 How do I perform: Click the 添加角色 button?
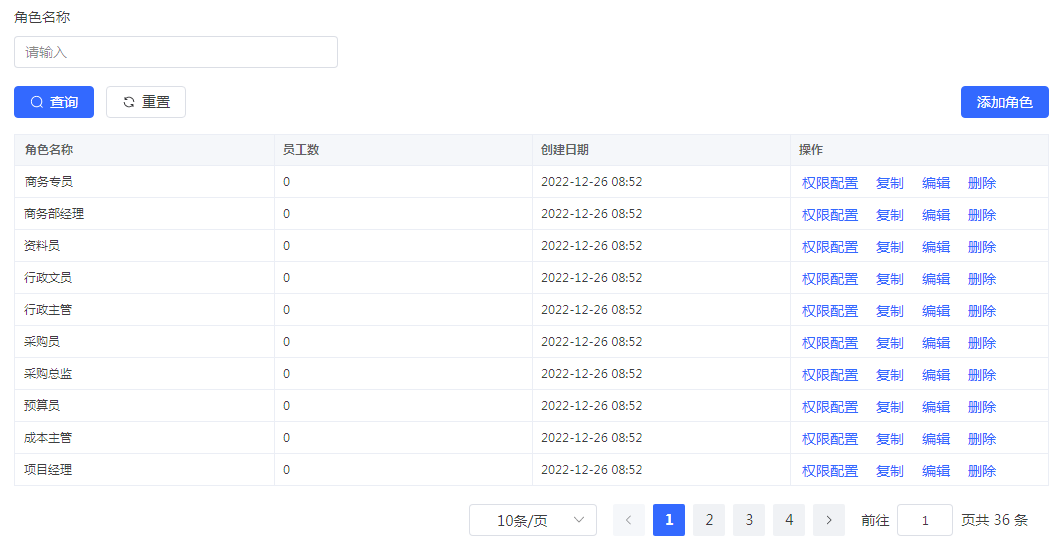1004,102
